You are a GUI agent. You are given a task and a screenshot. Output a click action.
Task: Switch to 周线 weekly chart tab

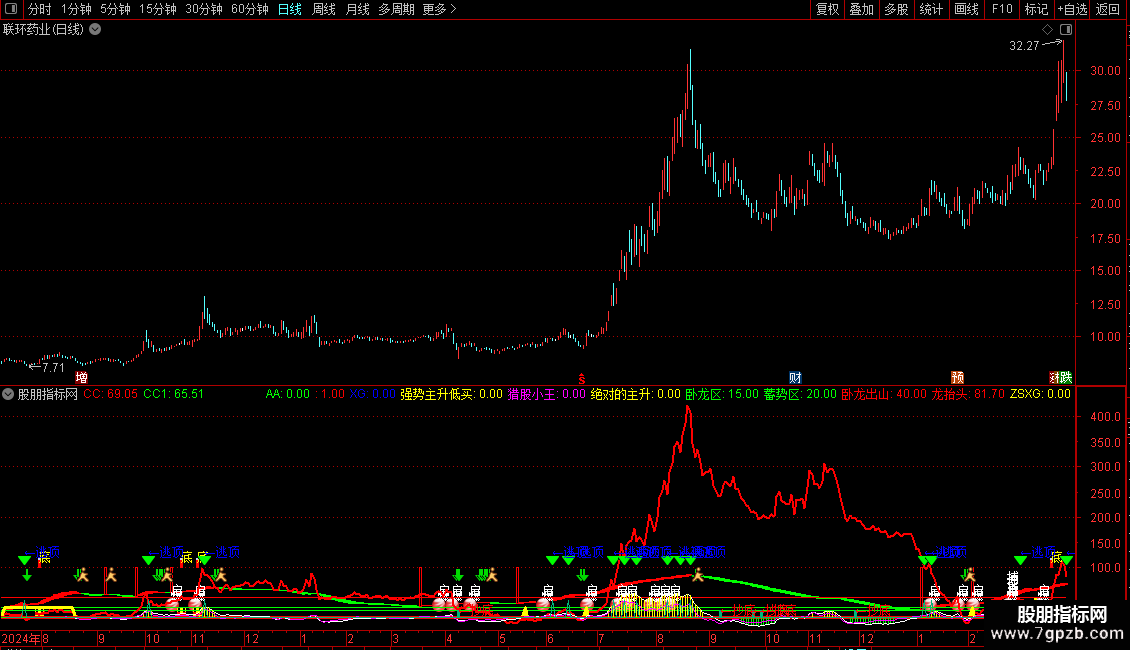(324, 9)
